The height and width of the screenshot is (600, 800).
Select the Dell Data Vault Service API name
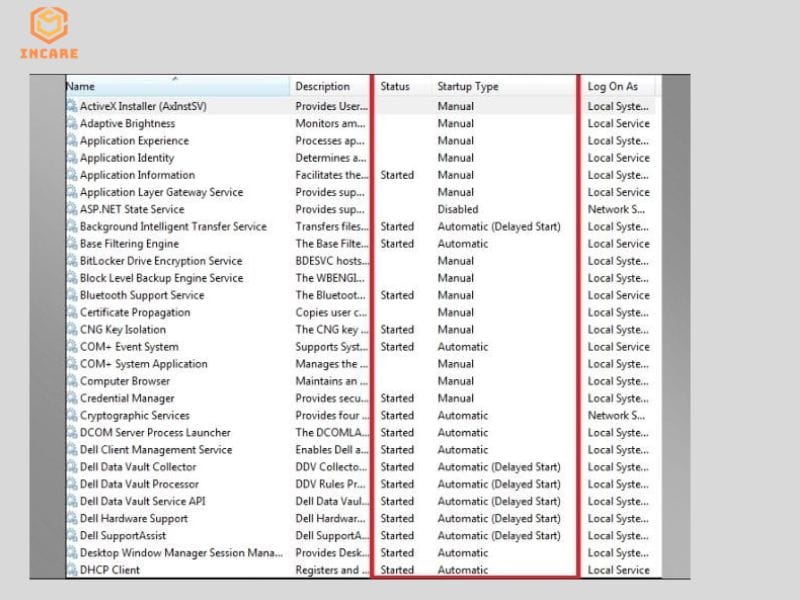[x=142, y=502]
